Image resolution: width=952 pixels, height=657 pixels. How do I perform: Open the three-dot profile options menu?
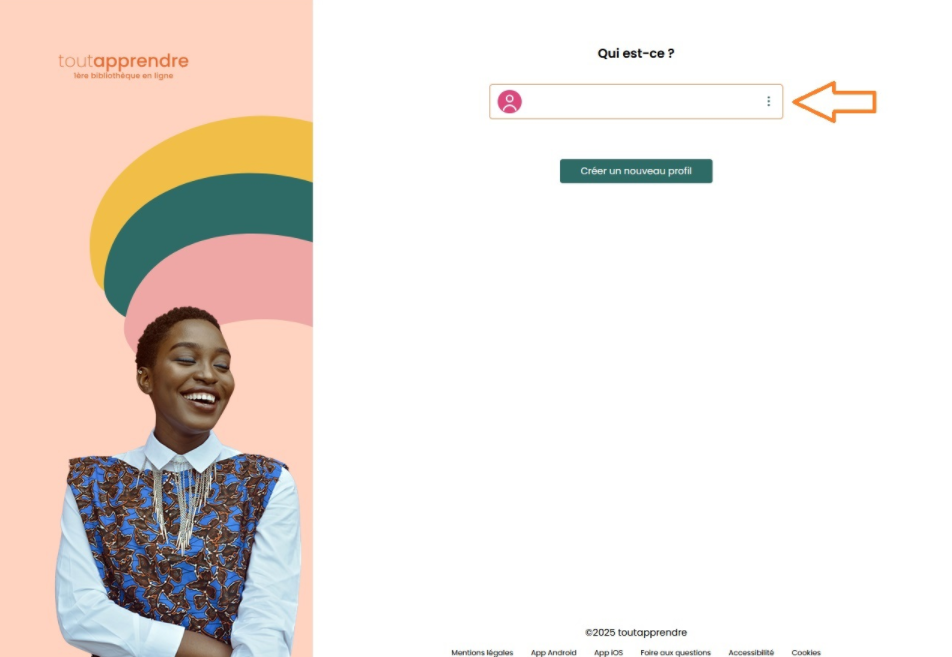pyautogui.click(x=768, y=101)
